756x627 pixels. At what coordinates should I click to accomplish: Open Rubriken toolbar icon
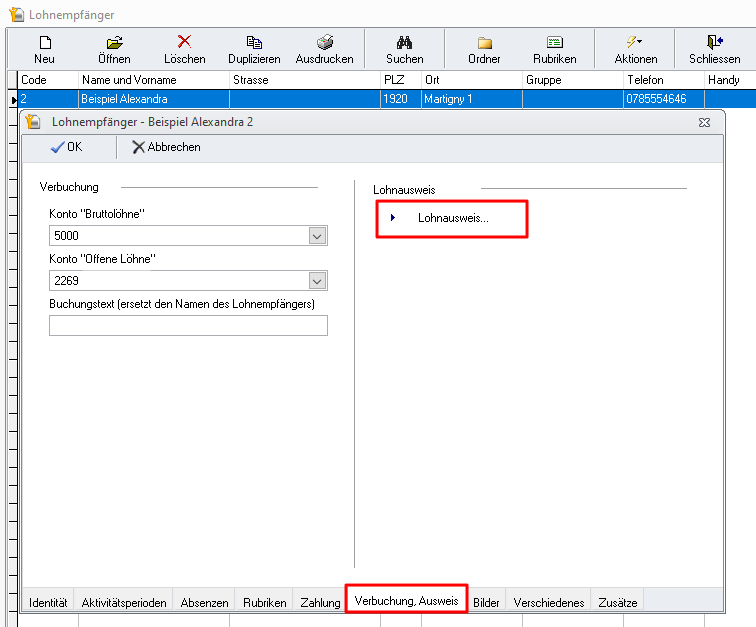tap(554, 43)
